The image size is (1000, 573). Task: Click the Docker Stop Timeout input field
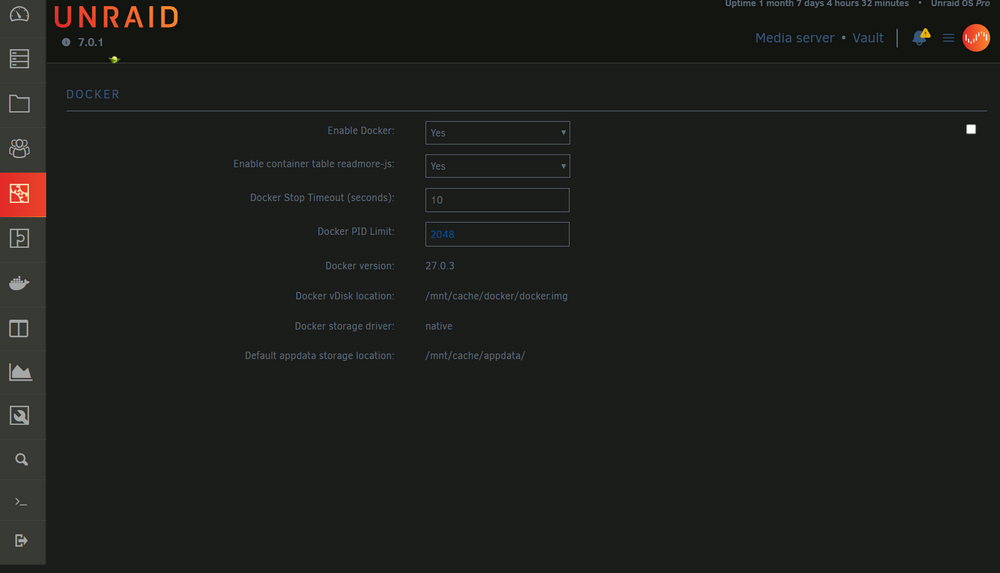[497, 200]
